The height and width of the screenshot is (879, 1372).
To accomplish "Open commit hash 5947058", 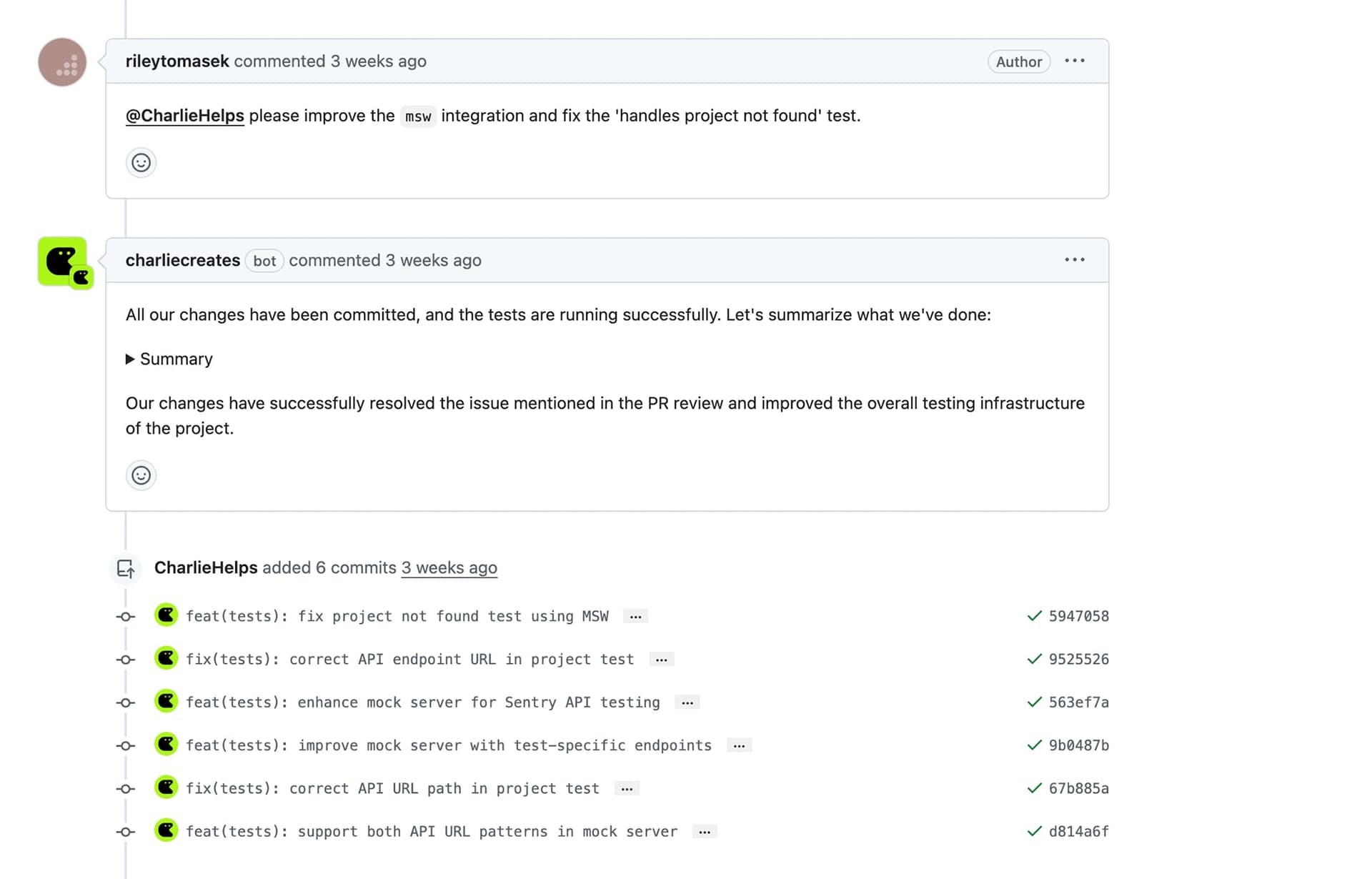I will 1078,616.
